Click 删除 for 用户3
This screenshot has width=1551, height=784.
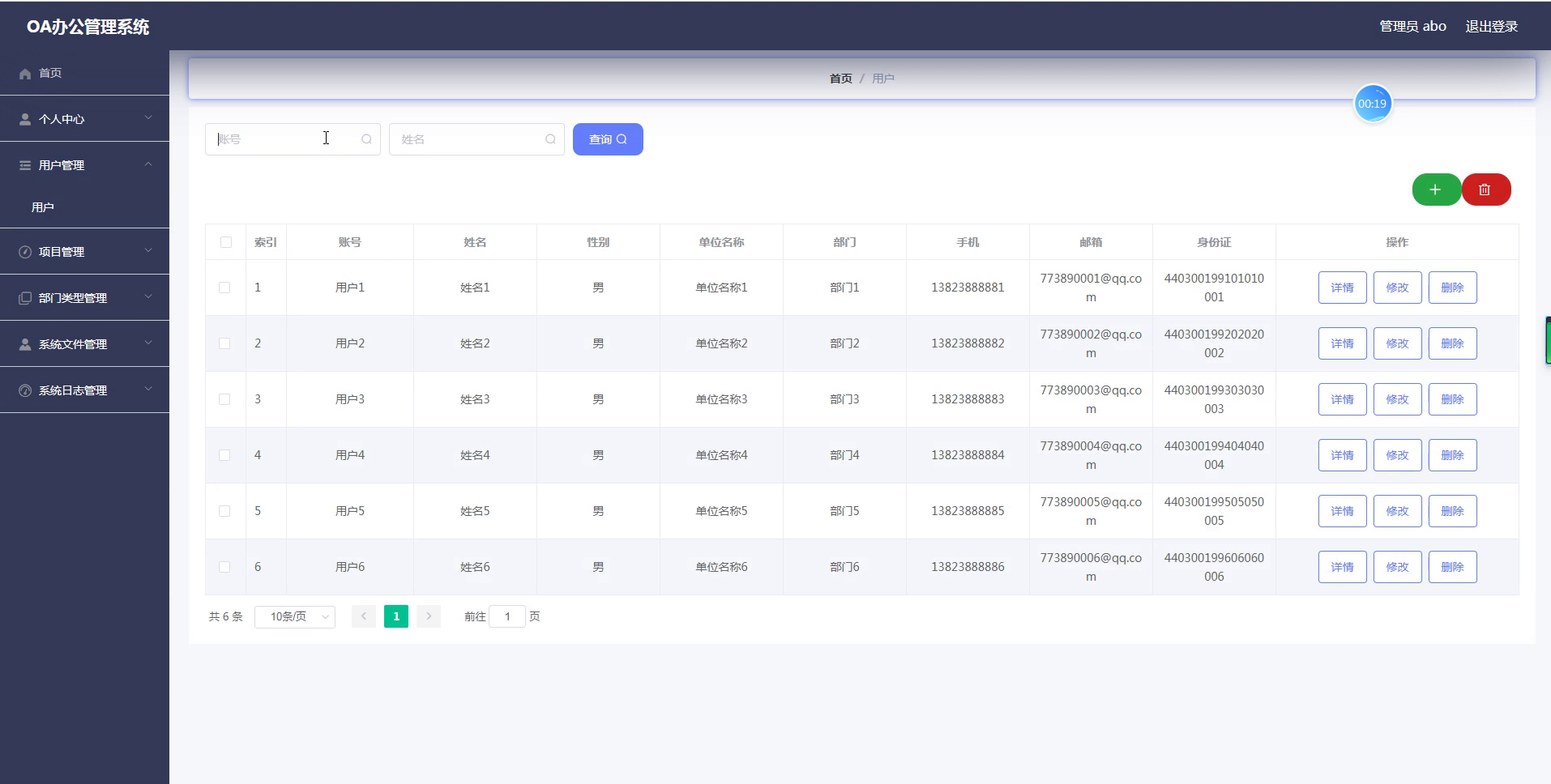[1453, 399]
